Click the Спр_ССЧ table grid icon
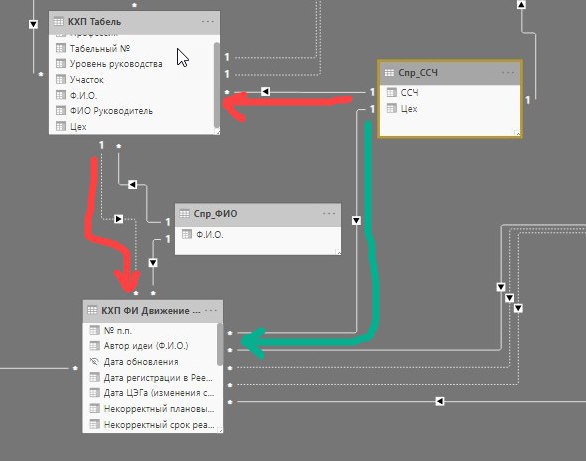Image resolution: width=586 pixels, height=461 pixels. (389, 72)
